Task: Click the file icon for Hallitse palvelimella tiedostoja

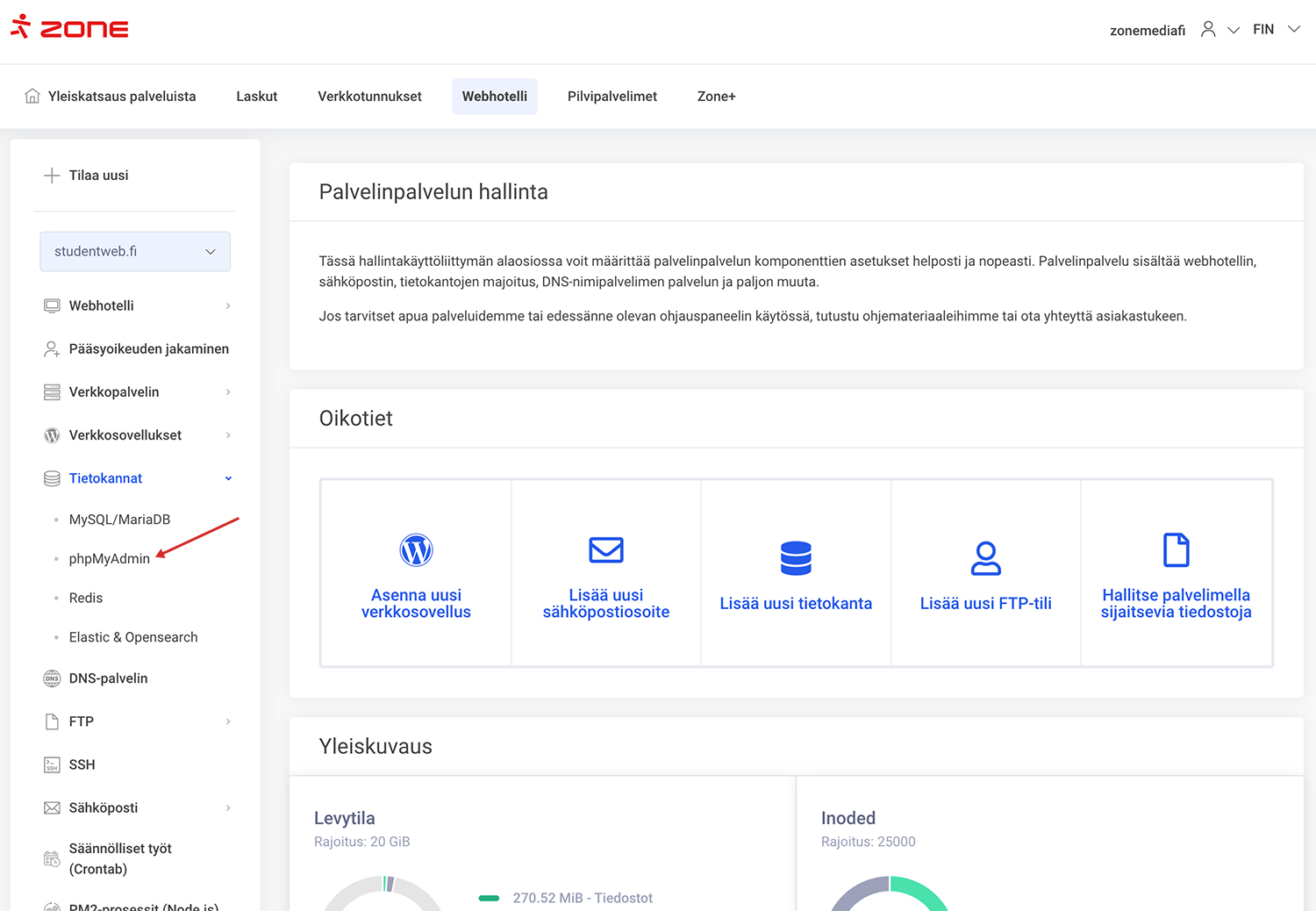Action: 1176,550
